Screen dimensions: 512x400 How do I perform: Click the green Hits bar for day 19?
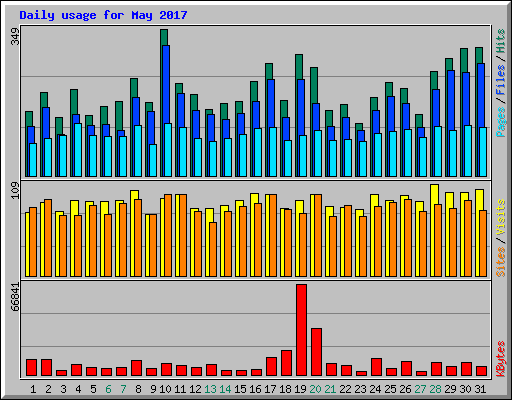(x=299, y=67)
